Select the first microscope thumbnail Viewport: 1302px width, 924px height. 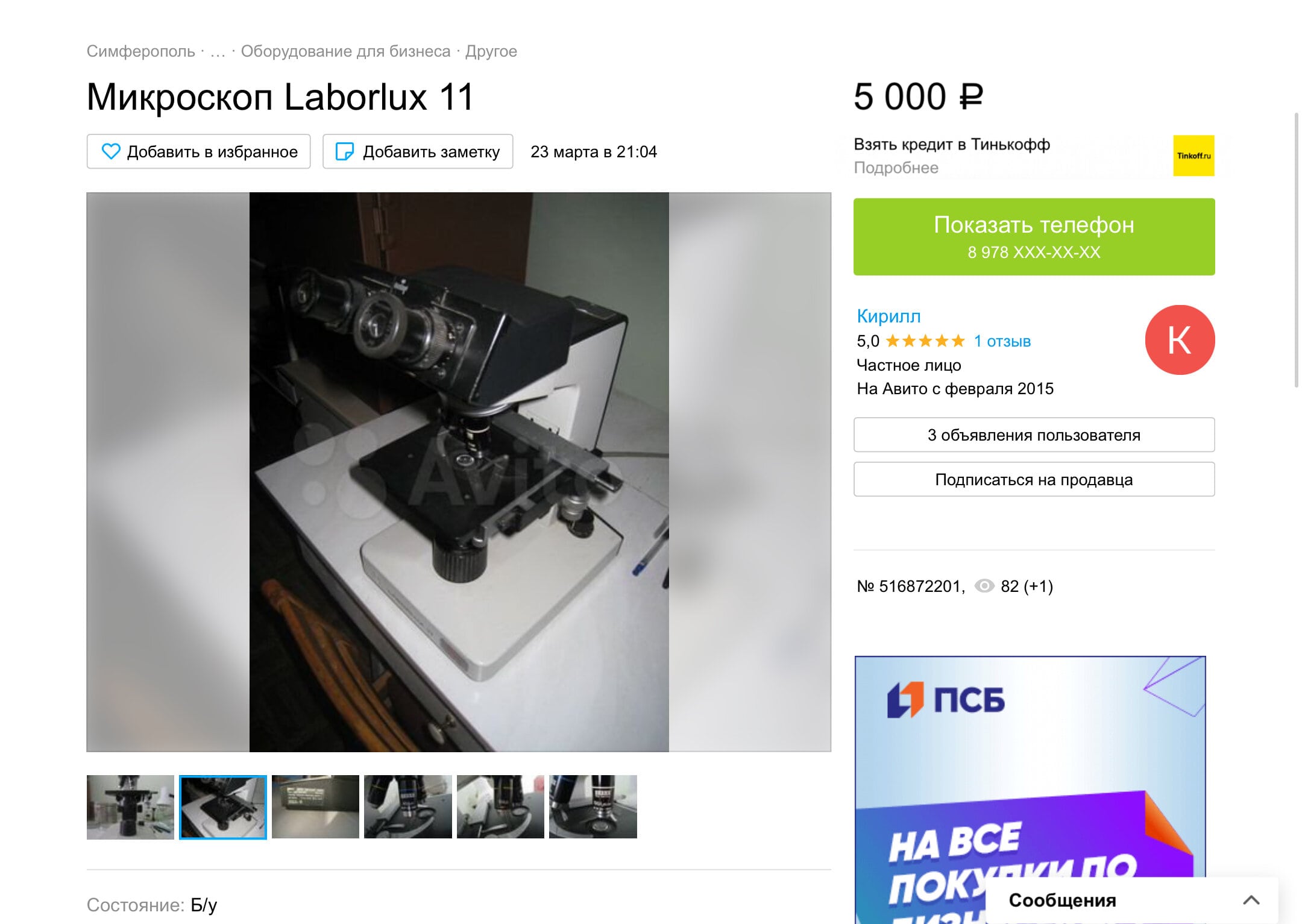point(130,807)
